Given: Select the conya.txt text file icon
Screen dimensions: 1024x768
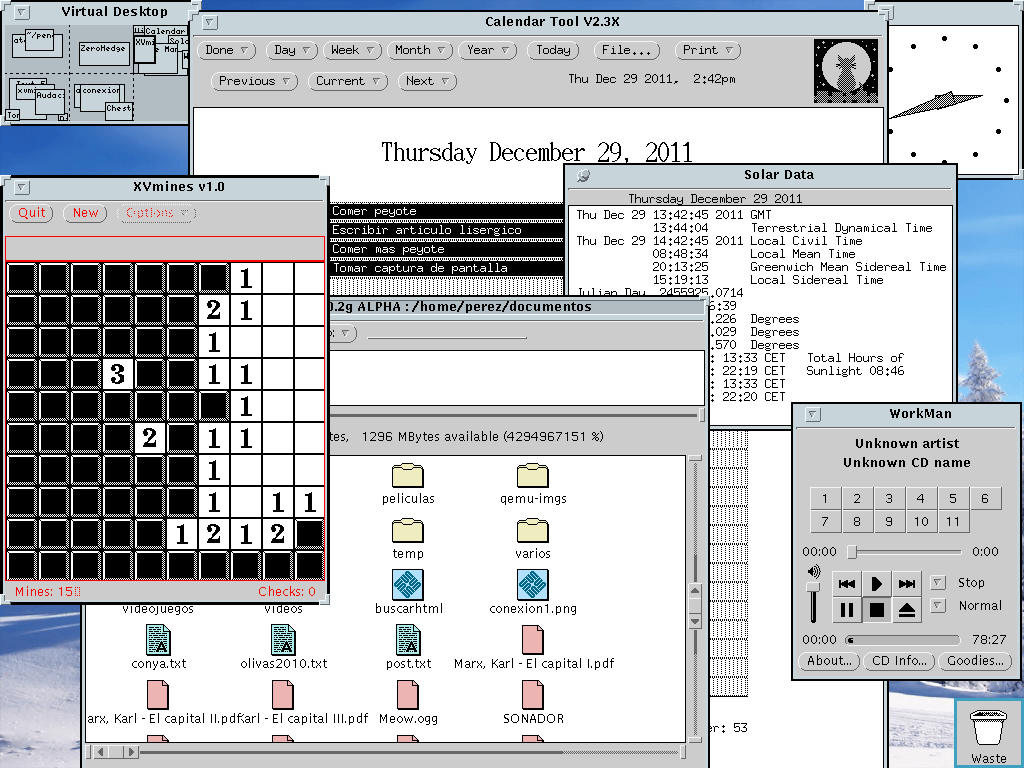Looking at the screenshot, I should click(159, 640).
